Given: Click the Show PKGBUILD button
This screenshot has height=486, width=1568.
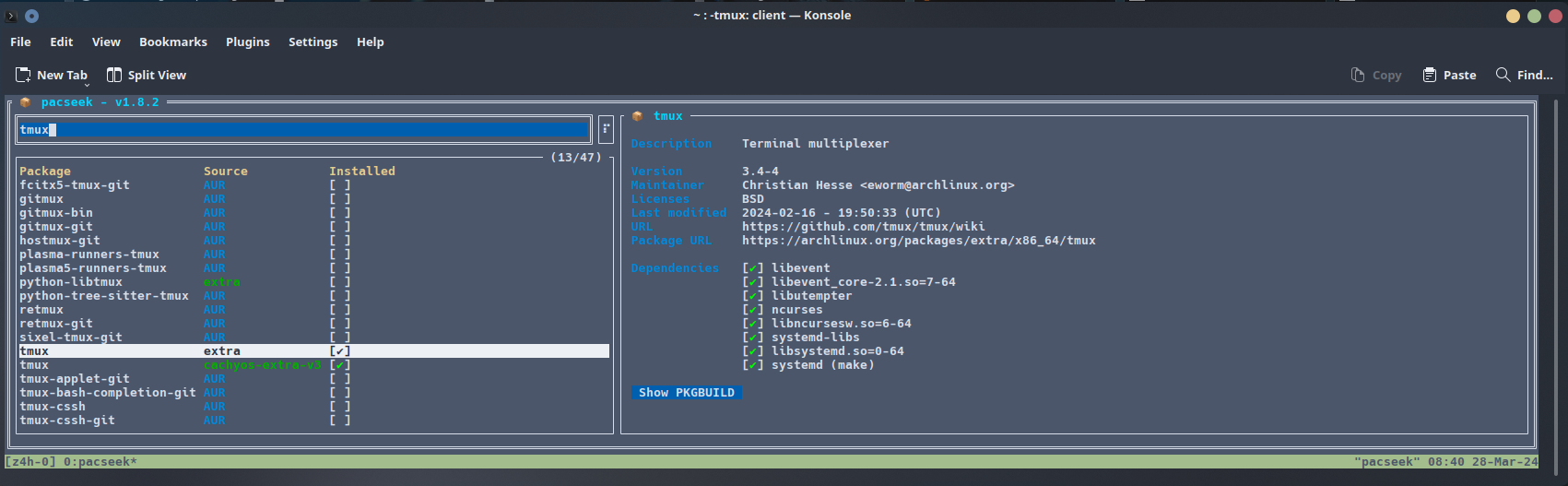Looking at the screenshot, I should [x=687, y=393].
